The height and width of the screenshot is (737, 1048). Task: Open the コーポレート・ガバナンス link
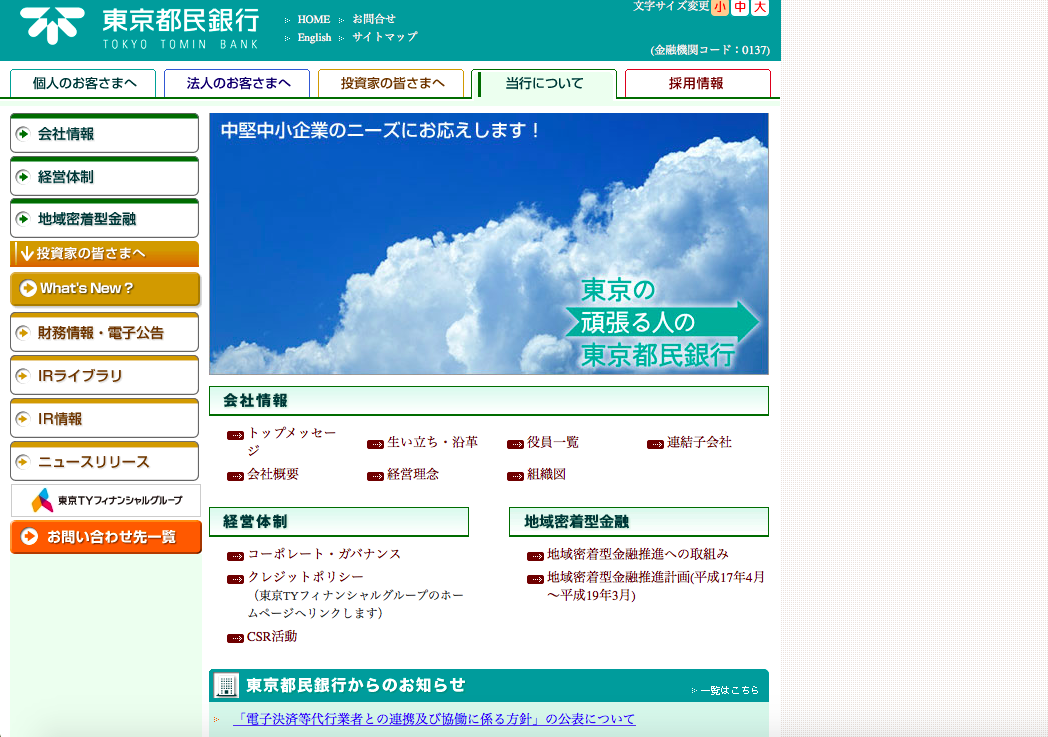324,554
